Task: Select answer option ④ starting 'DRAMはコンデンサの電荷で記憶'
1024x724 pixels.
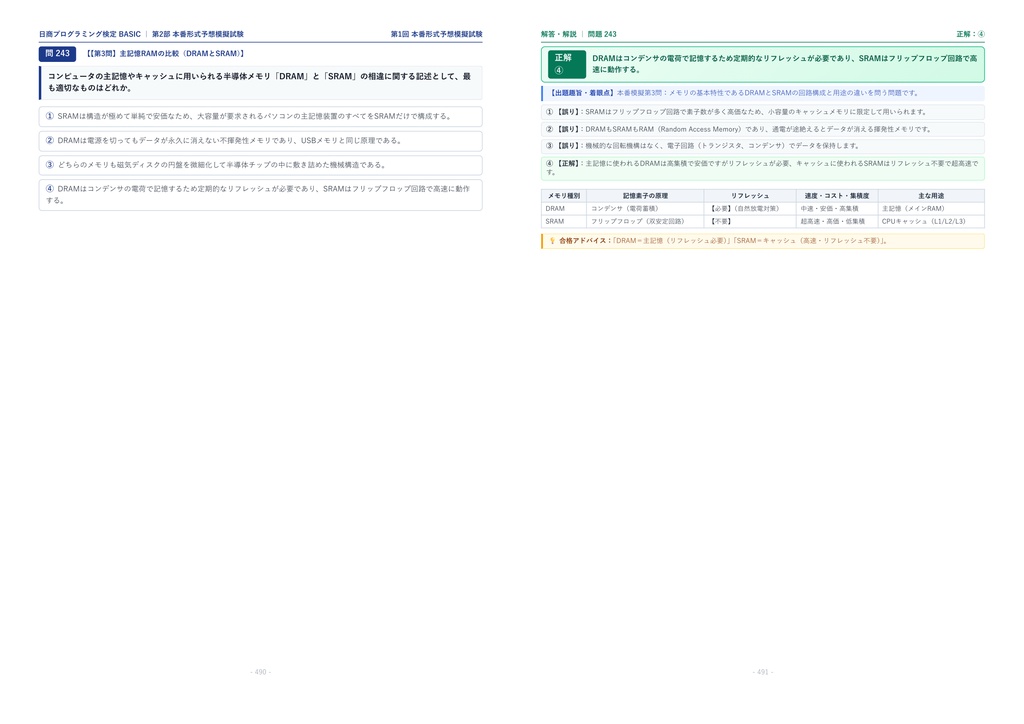Action: 261,195
